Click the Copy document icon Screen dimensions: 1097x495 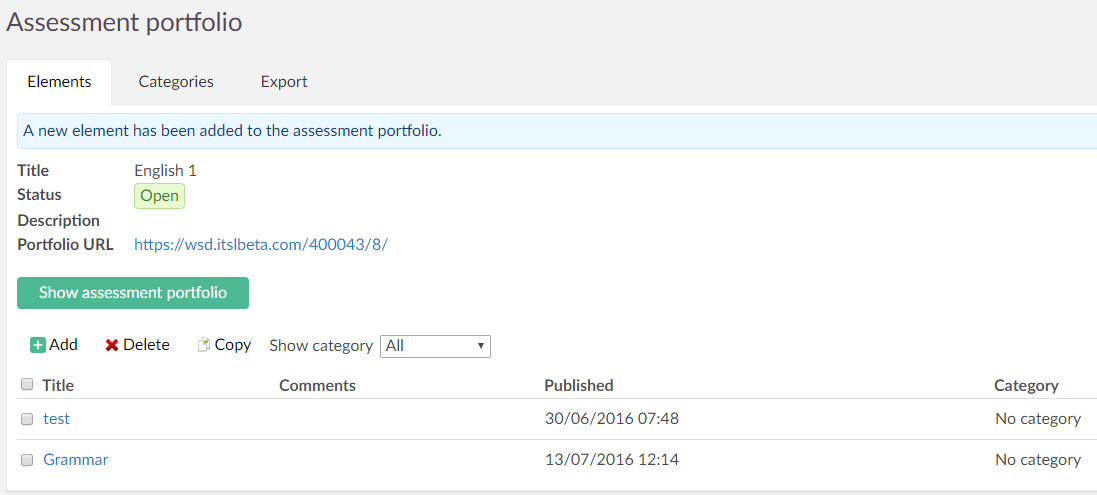204,345
